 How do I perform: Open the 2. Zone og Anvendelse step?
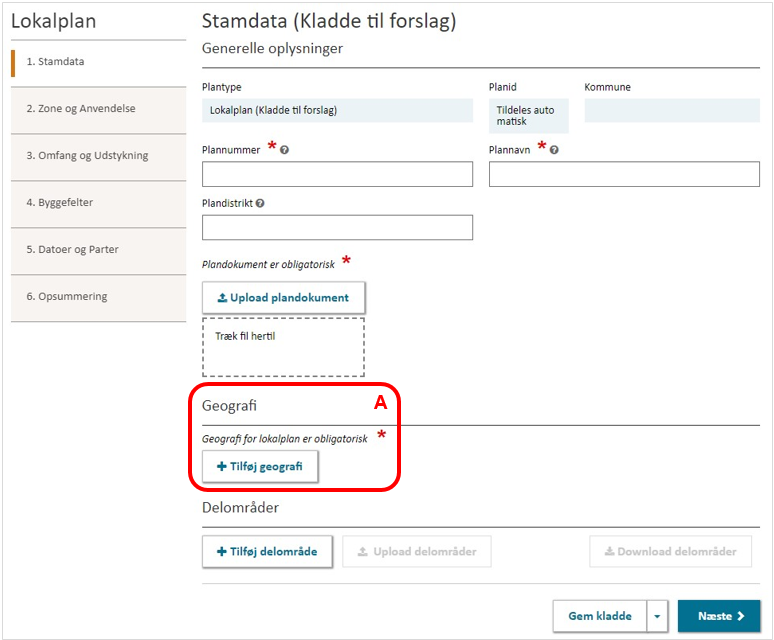pos(98,108)
